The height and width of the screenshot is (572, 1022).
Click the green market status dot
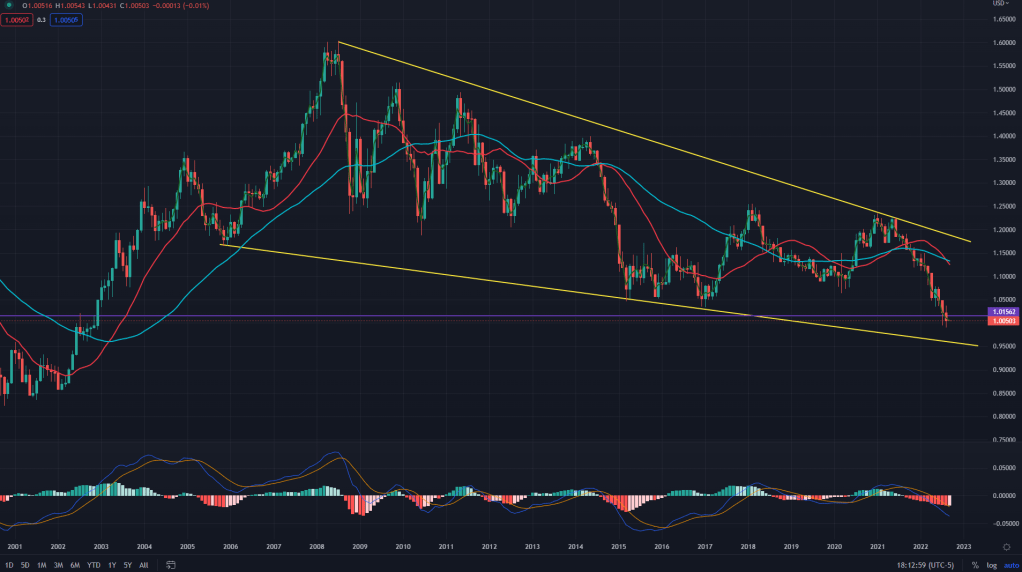(x=9, y=6)
